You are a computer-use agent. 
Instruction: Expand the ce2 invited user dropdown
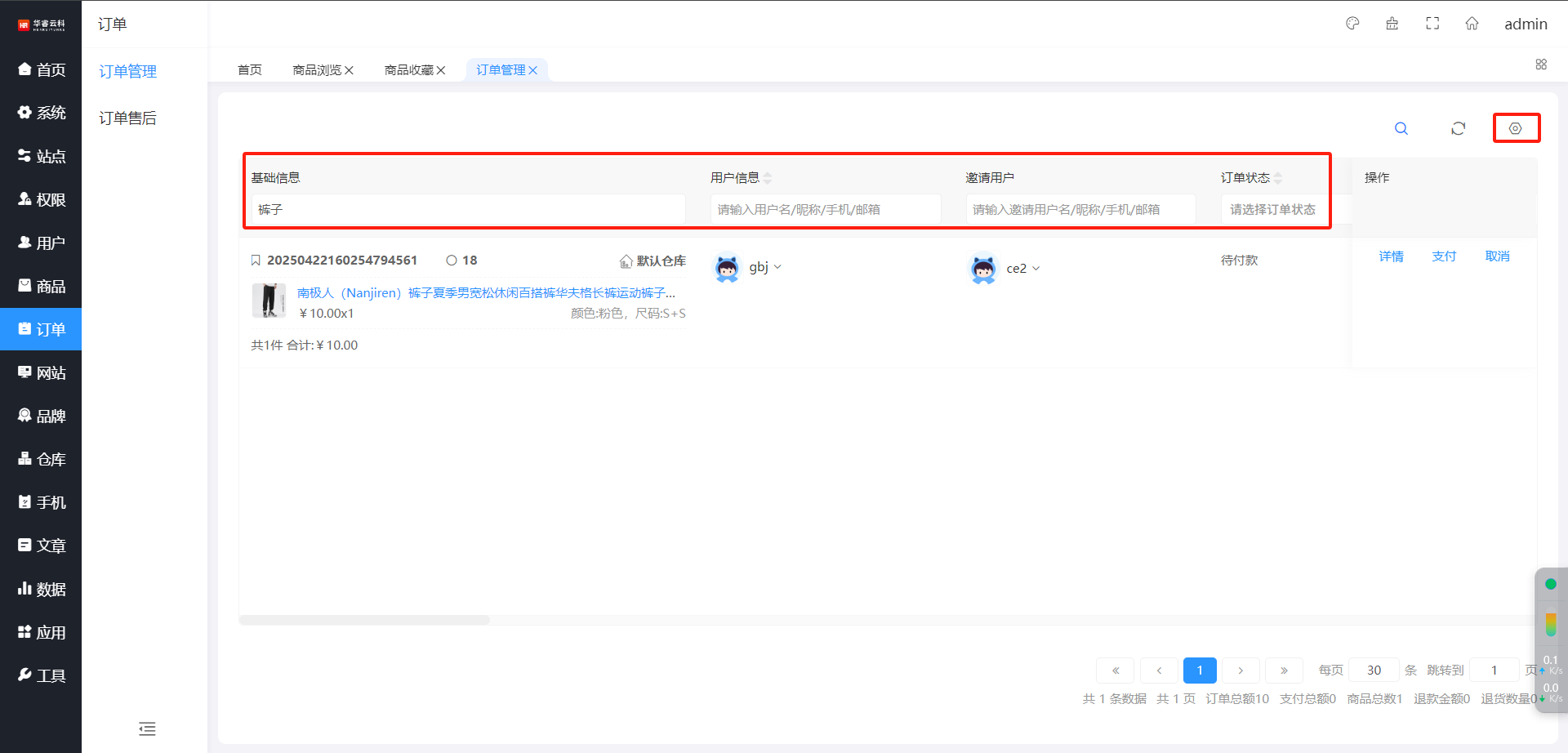[x=1036, y=269]
